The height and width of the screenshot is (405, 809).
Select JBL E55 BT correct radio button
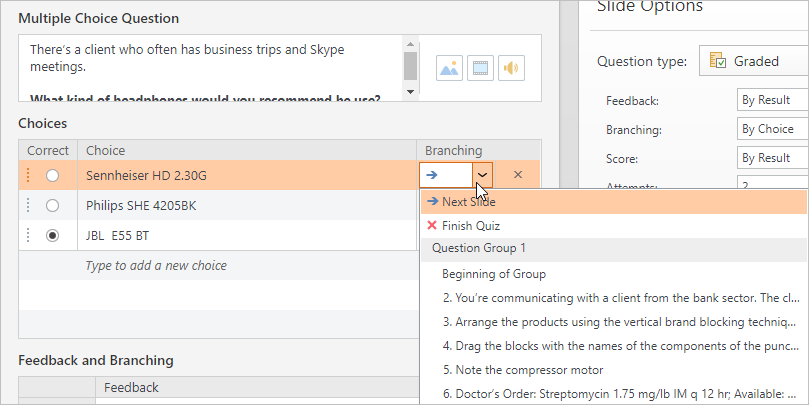53,236
